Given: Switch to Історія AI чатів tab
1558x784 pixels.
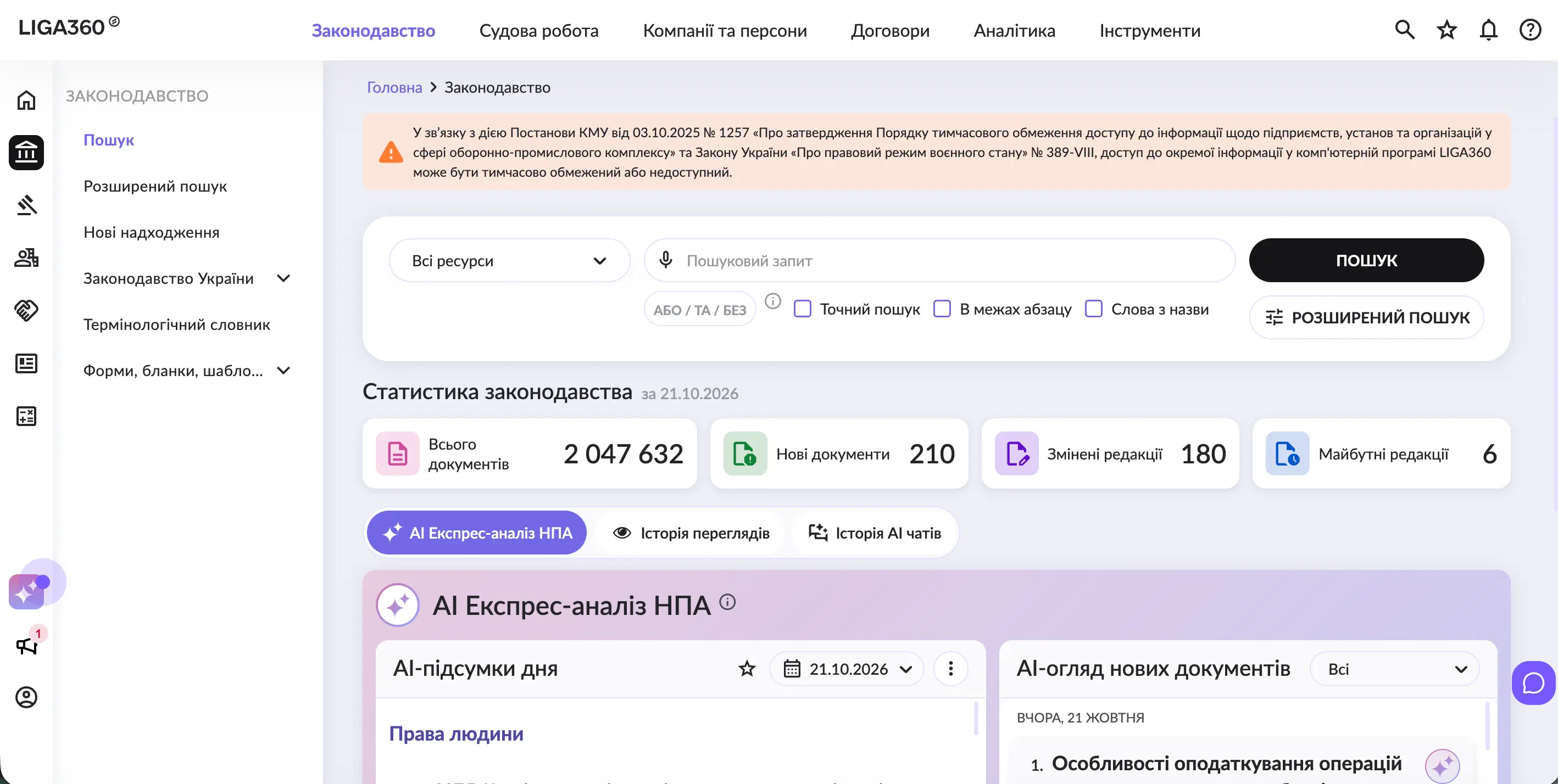Looking at the screenshot, I should [x=875, y=533].
